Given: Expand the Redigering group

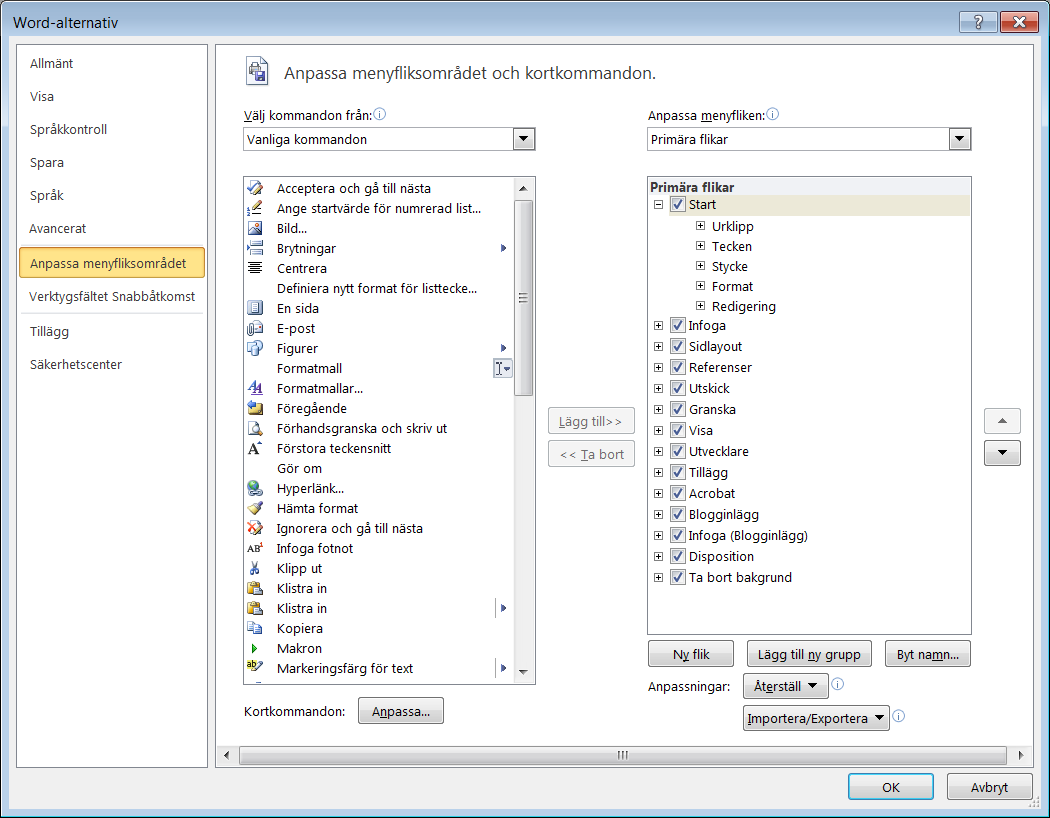Looking at the screenshot, I should tap(700, 306).
